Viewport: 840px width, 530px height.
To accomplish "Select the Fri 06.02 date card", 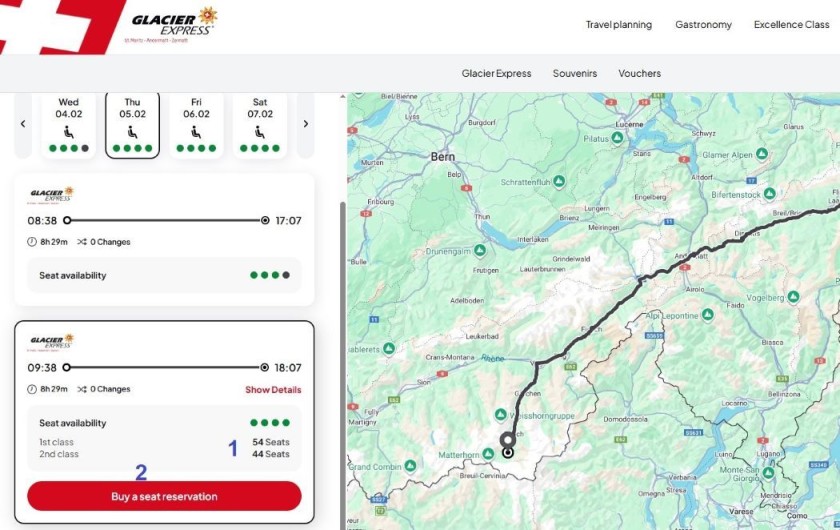I will pyautogui.click(x=196, y=125).
